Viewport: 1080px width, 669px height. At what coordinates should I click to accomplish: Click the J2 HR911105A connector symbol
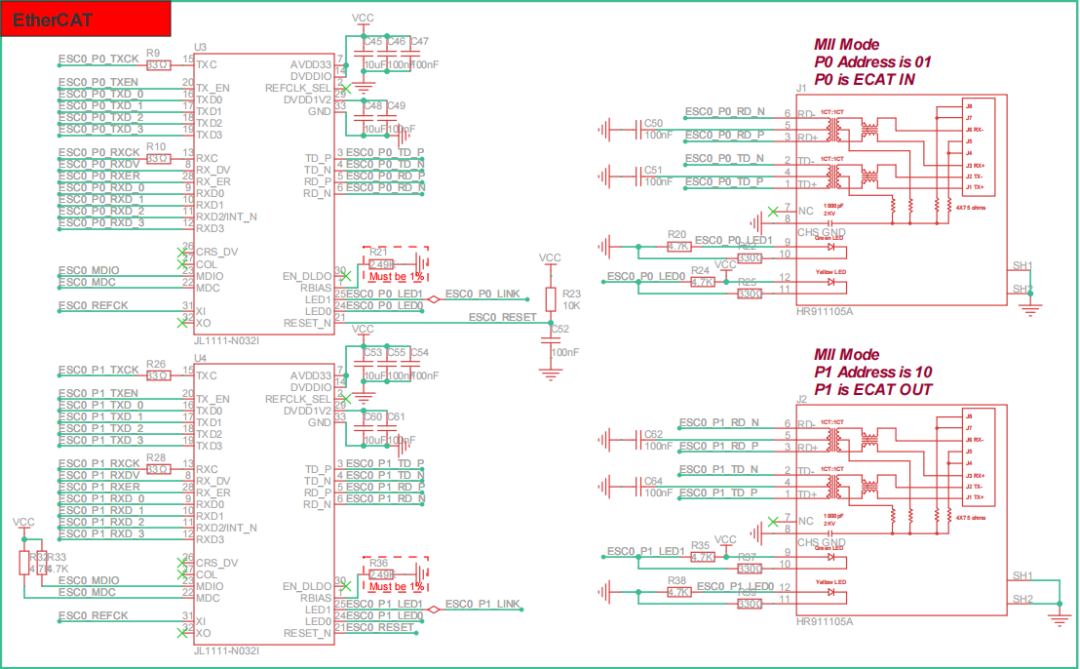point(900,510)
